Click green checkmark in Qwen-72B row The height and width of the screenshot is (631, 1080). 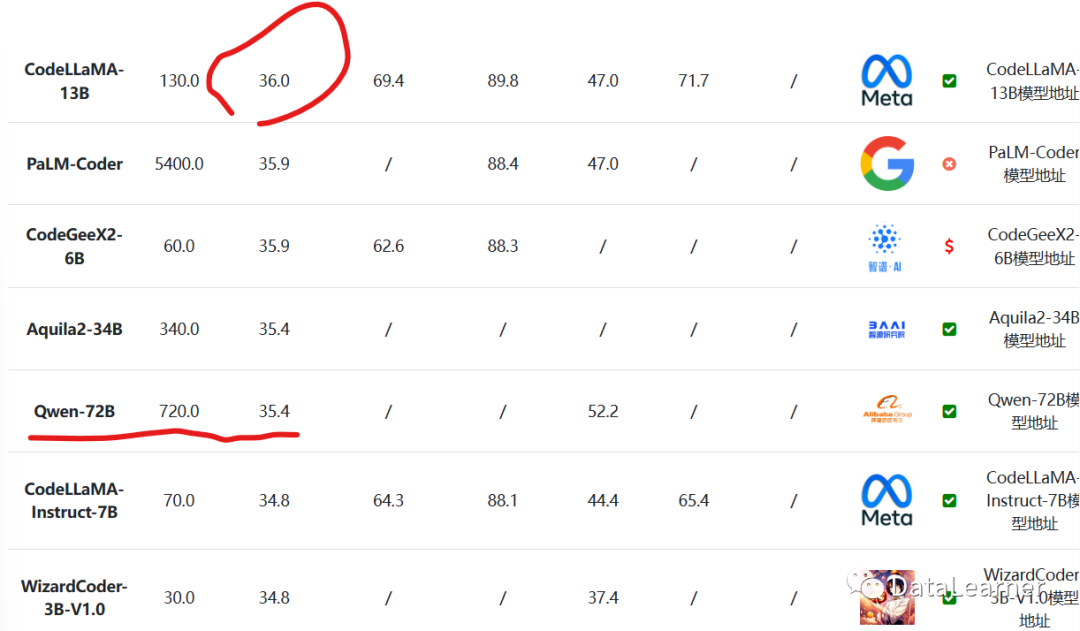coord(949,411)
